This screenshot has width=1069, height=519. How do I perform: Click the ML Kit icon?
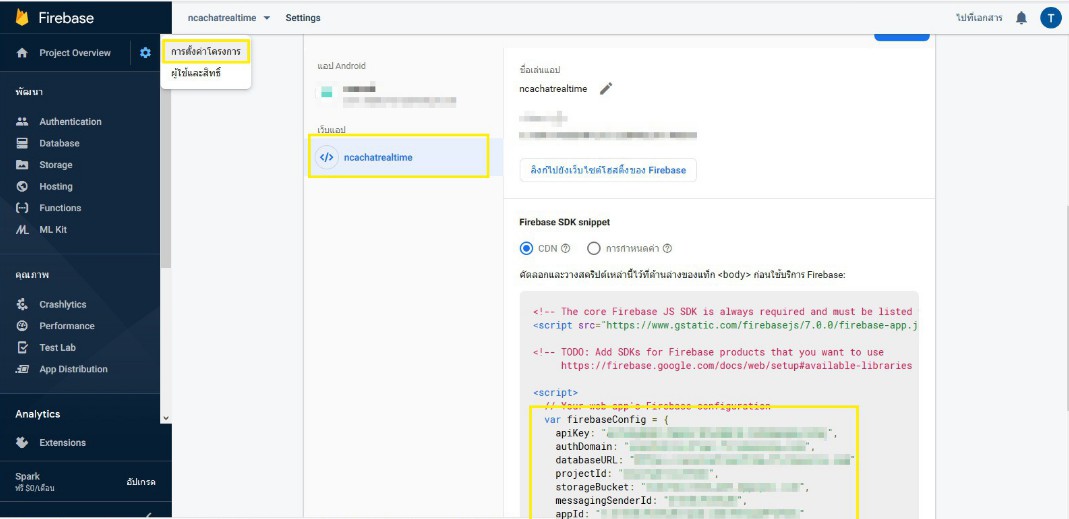point(22,230)
